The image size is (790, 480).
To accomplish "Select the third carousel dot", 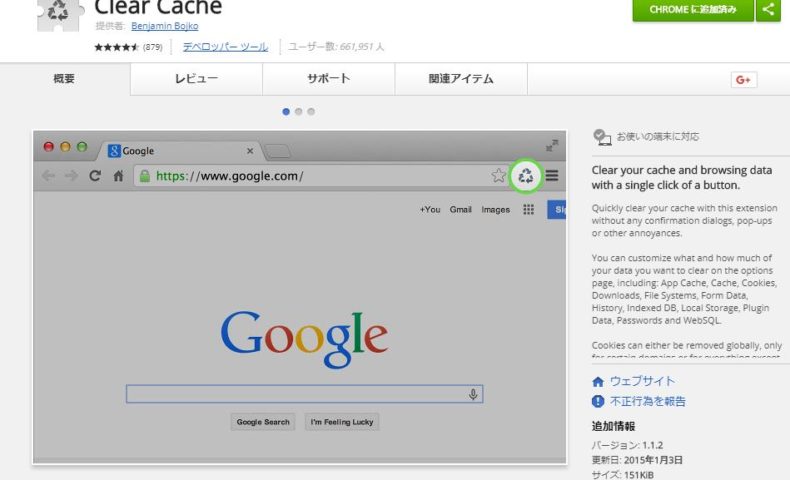I will (x=311, y=111).
